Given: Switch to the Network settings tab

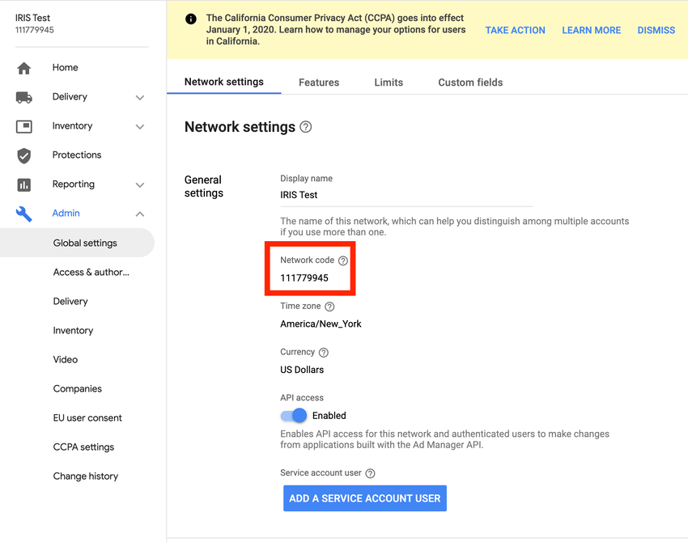Looking at the screenshot, I should tap(224, 82).
